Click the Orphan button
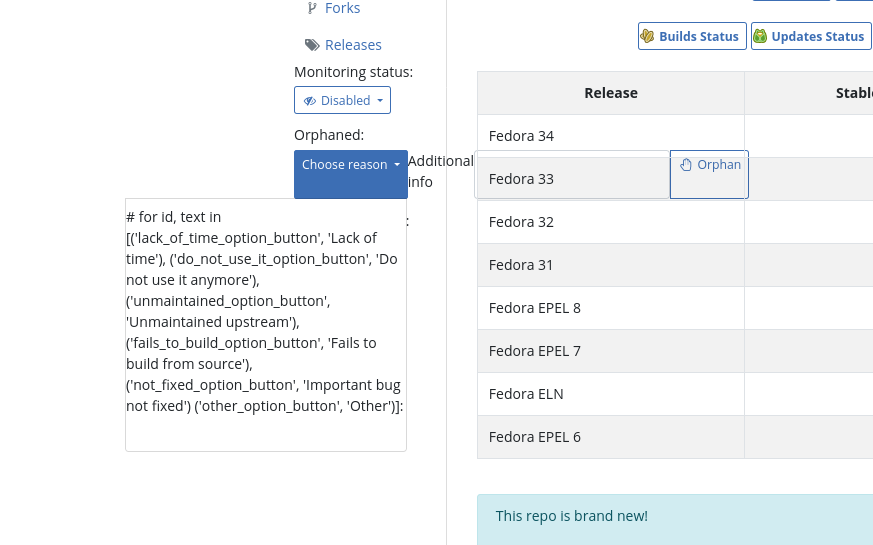Viewport: 873px width, 545px height. [x=709, y=174]
